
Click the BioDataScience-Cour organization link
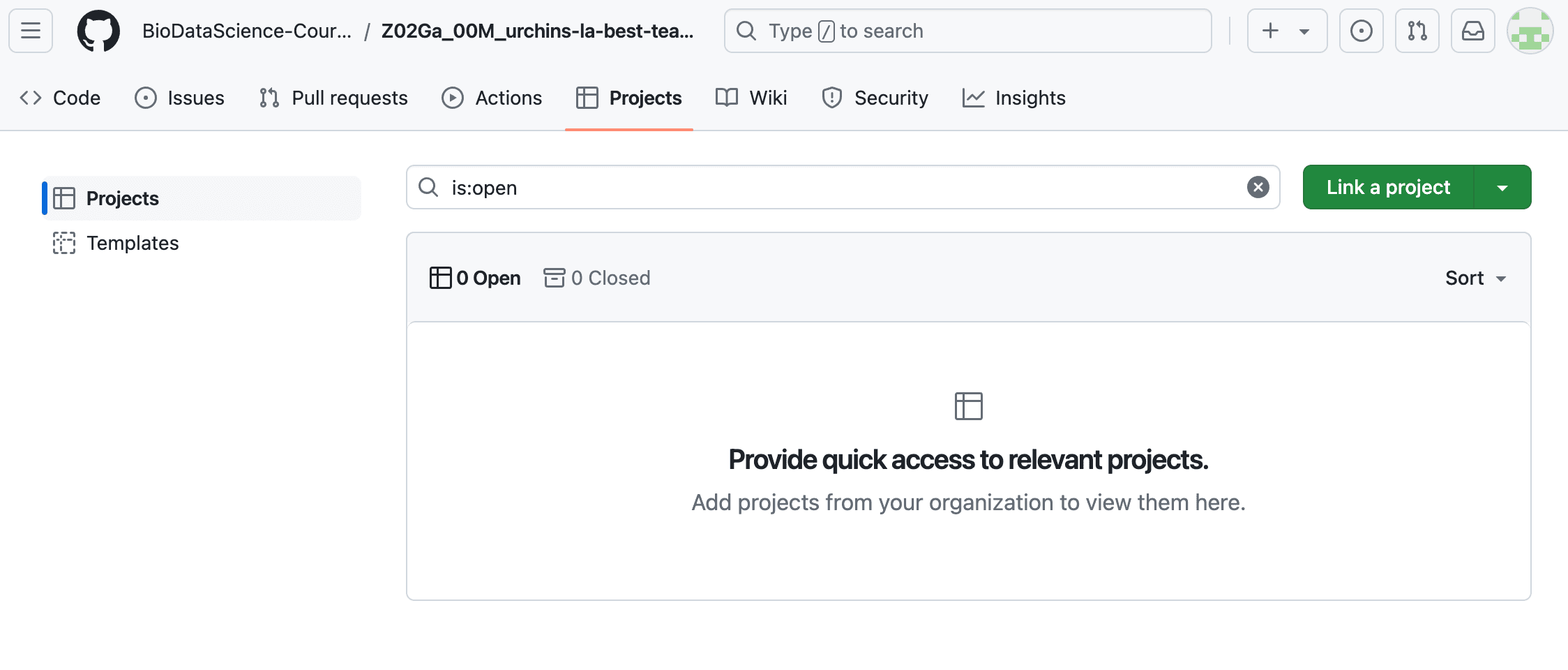coord(247,31)
